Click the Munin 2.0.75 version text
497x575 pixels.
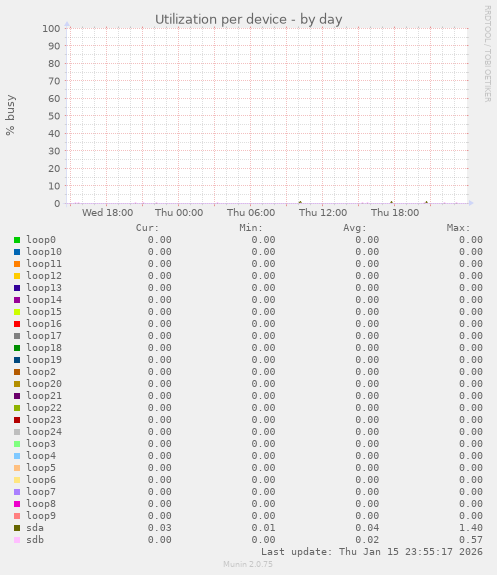[x=248, y=564]
